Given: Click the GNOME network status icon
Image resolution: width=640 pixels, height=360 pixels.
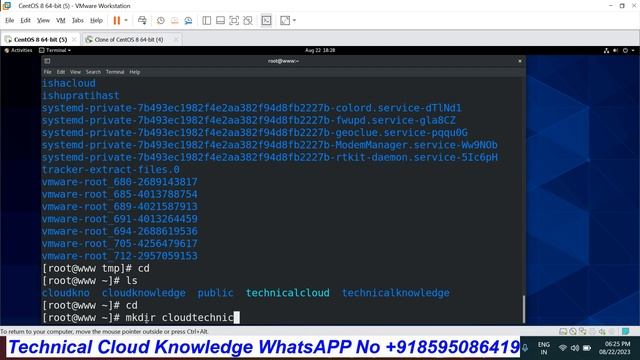Looking at the screenshot, I should 606,50.
